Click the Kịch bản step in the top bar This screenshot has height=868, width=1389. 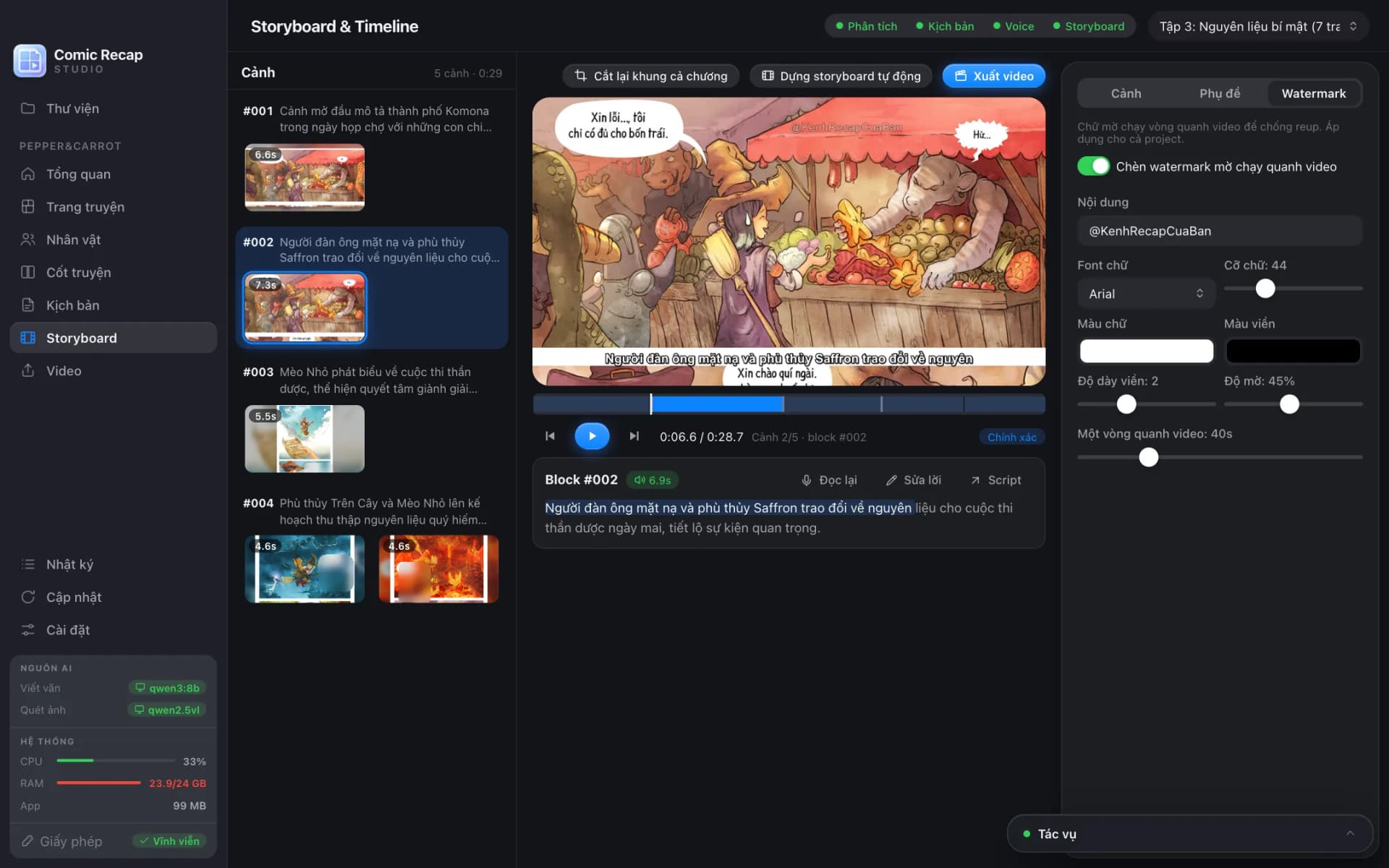(x=945, y=27)
